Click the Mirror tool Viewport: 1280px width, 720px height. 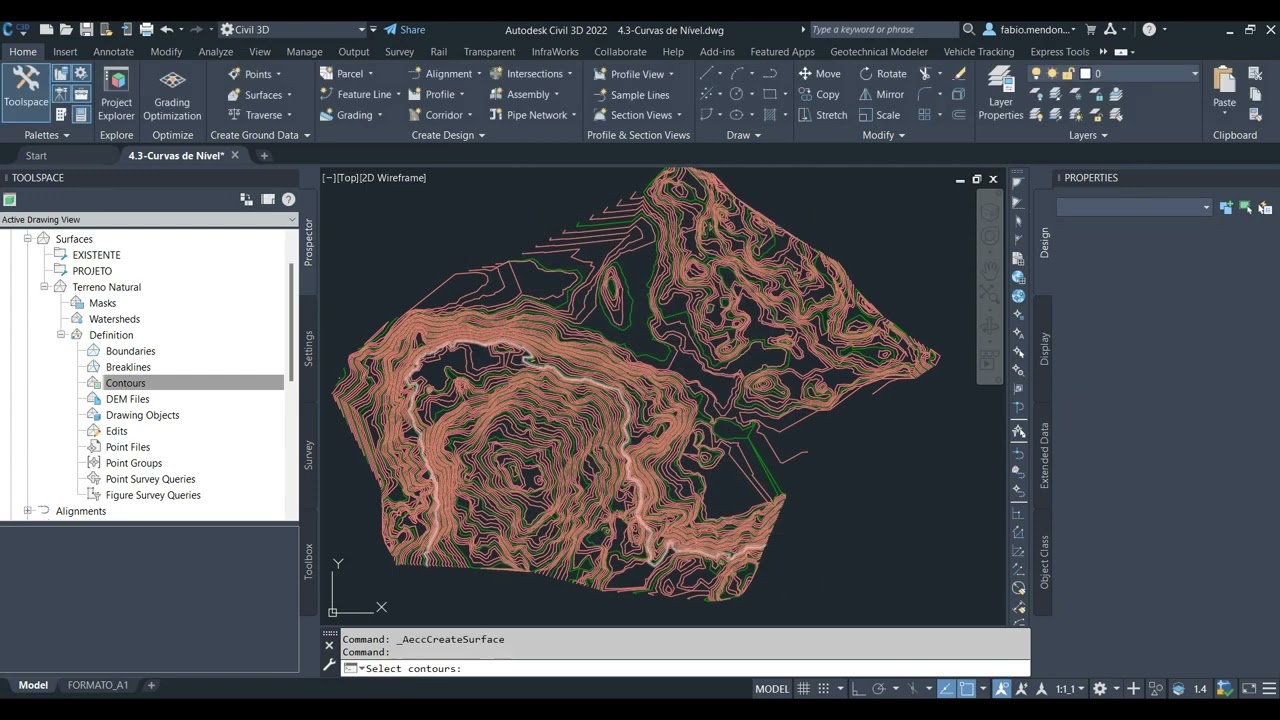click(x=881, y=95)
